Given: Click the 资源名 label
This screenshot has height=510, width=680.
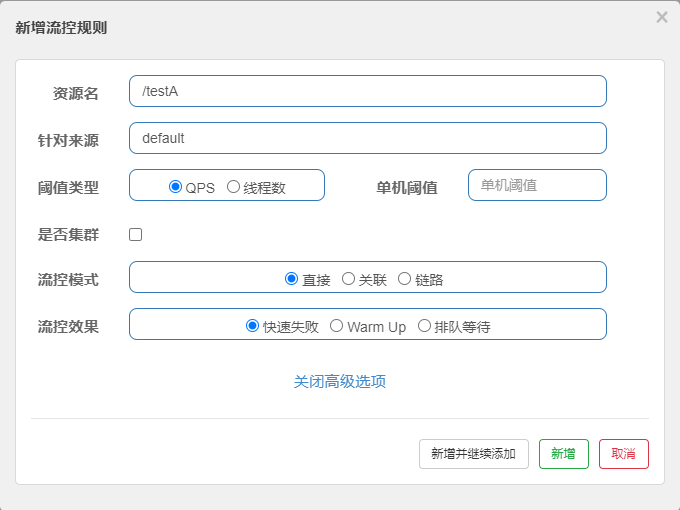Looking at the screenshot, I should [x=75, y=93].
